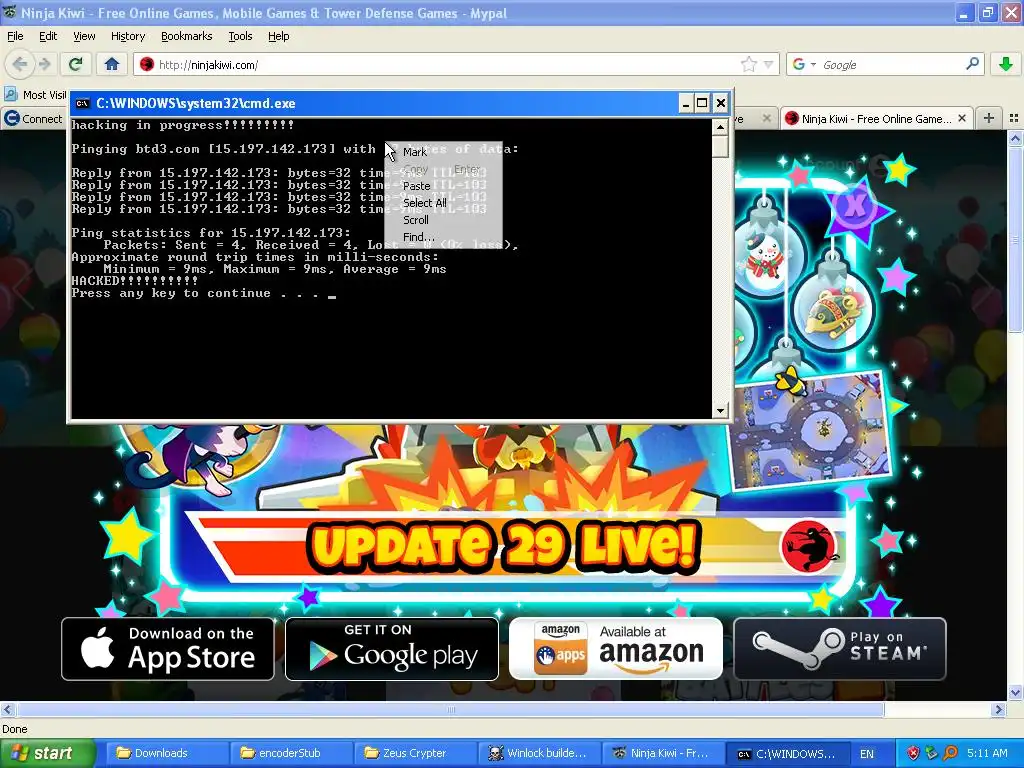Click the page horizontal scrollbar left arrow

point(7,709)
